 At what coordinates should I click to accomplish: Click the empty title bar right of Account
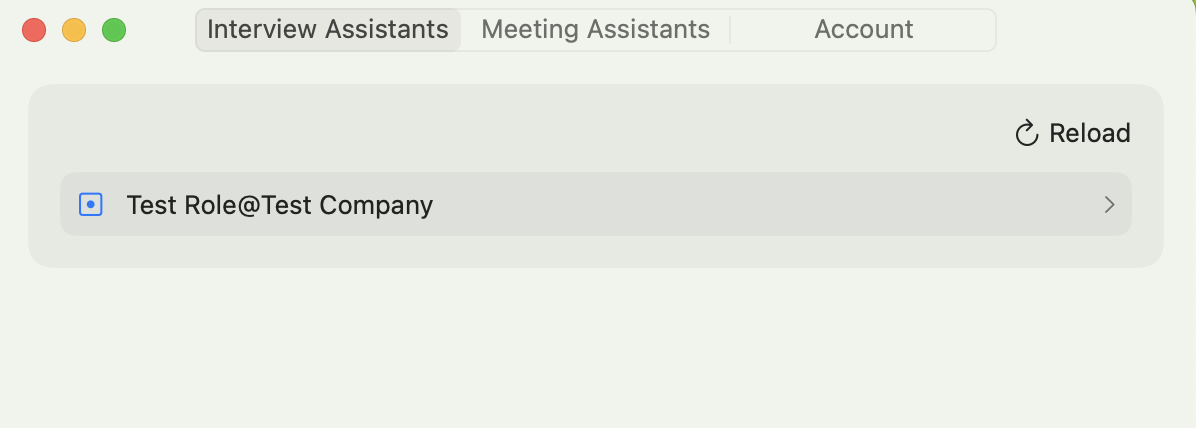1090,30
